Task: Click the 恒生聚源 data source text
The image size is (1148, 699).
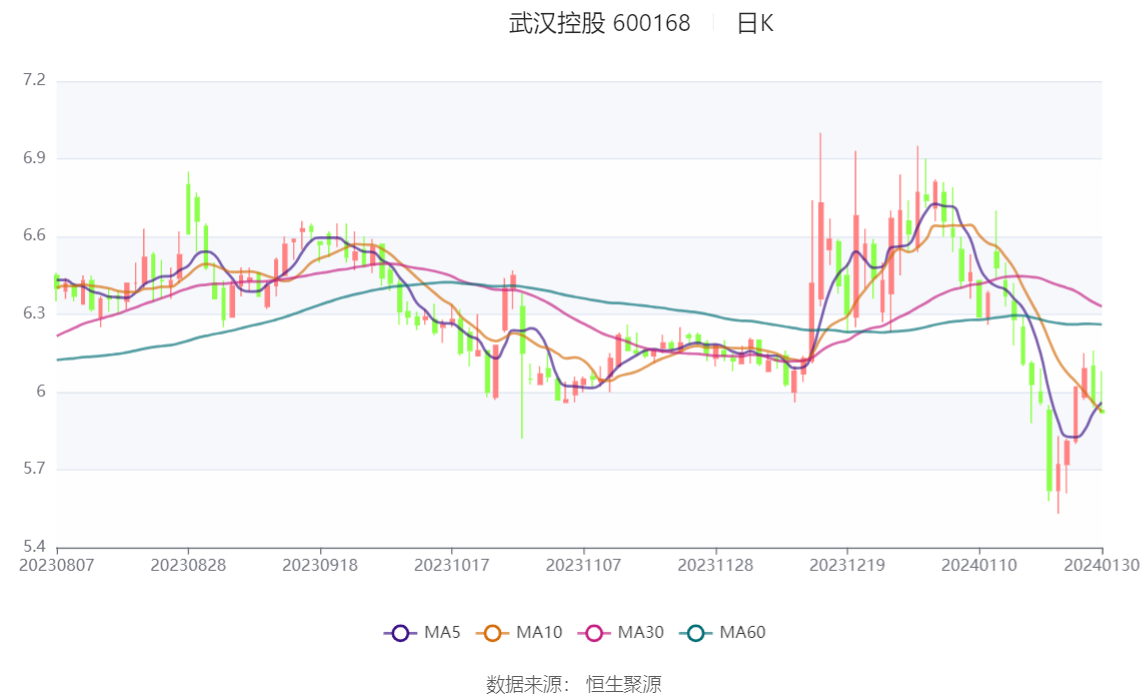Action: [x=624, y=685]
